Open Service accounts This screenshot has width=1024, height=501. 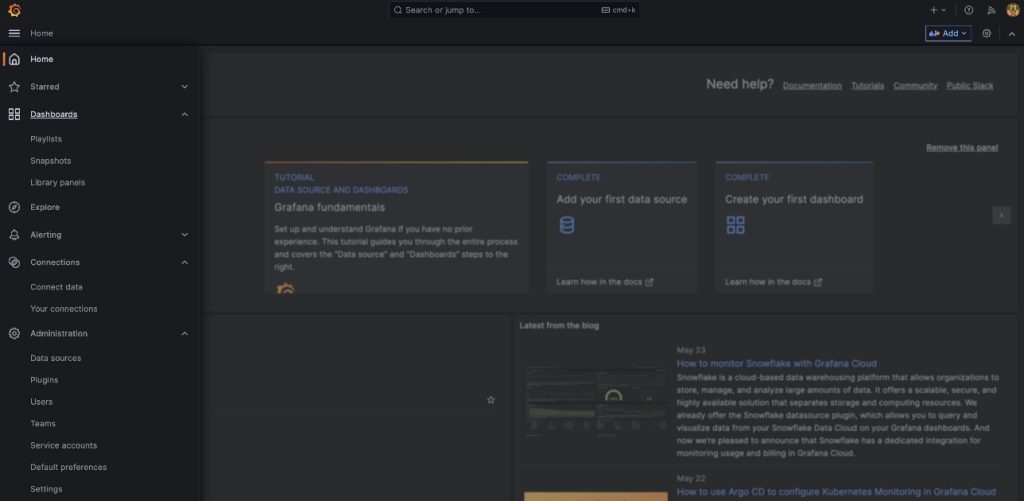click(x=63, y=445)
